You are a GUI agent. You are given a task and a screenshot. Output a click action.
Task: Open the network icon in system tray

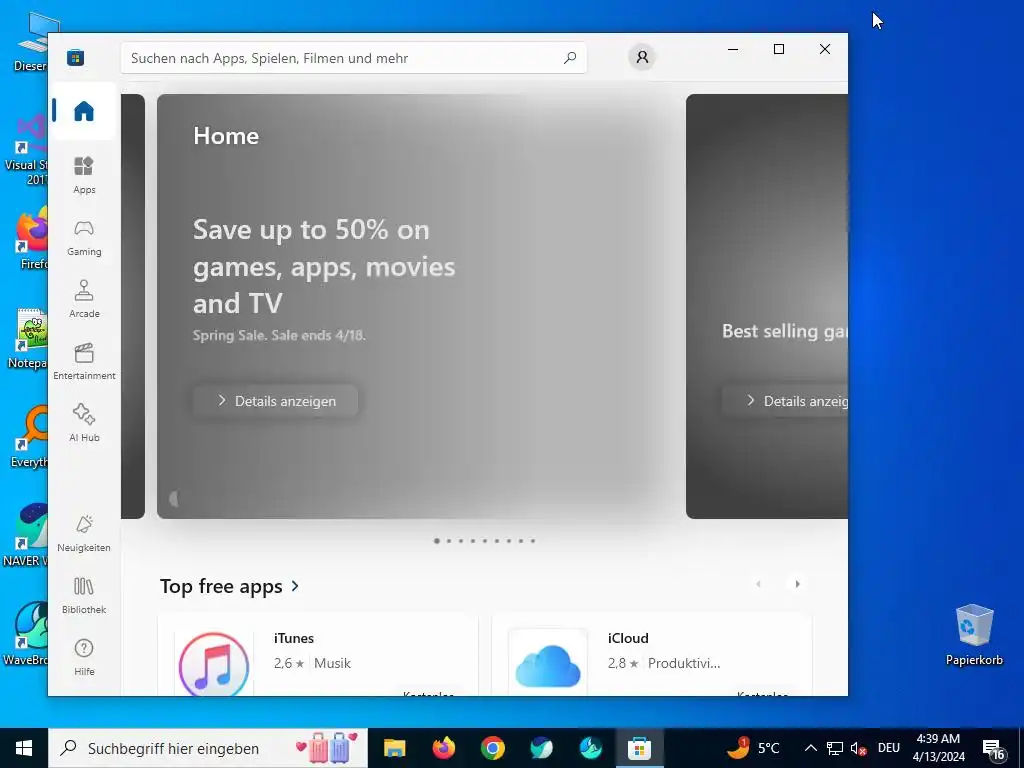[835, 748]
